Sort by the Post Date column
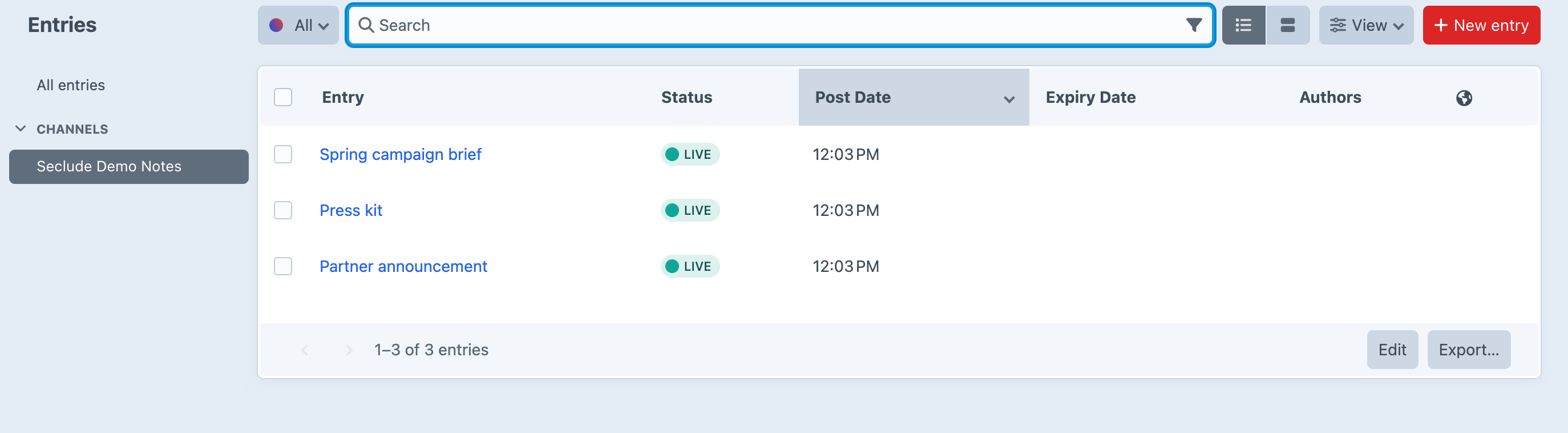Image resolution: width=1568 pixels, height=433 pixels. [913, 98]
